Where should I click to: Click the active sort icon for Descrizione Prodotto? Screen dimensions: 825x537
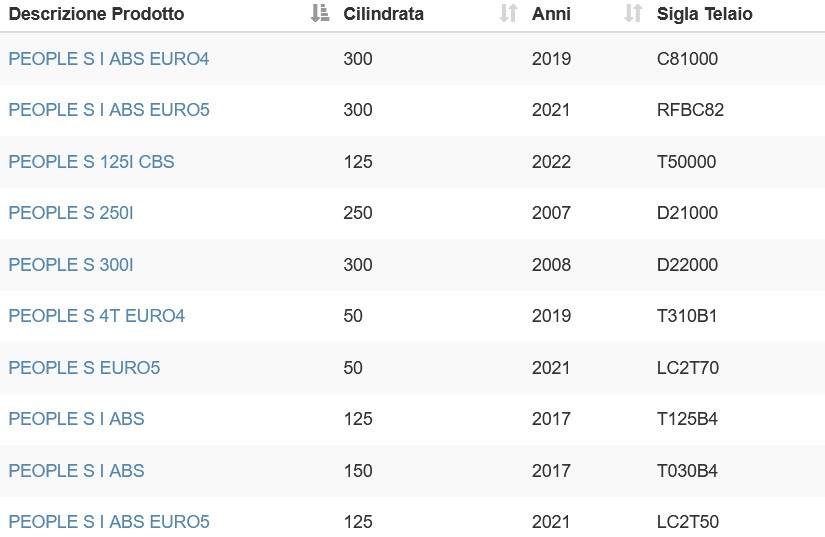tap(320, 13)
